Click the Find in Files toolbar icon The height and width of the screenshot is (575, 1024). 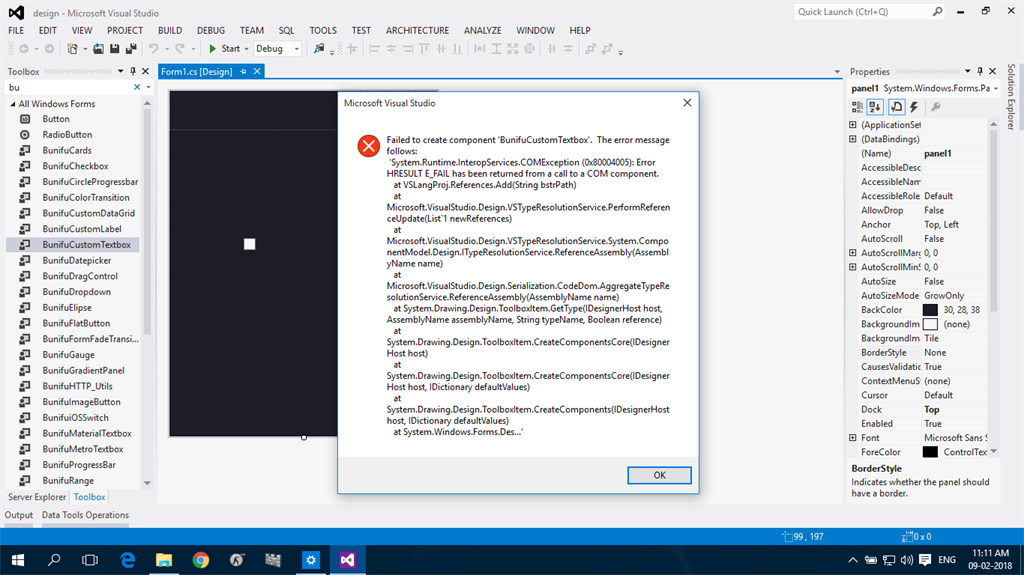(319, 49)
